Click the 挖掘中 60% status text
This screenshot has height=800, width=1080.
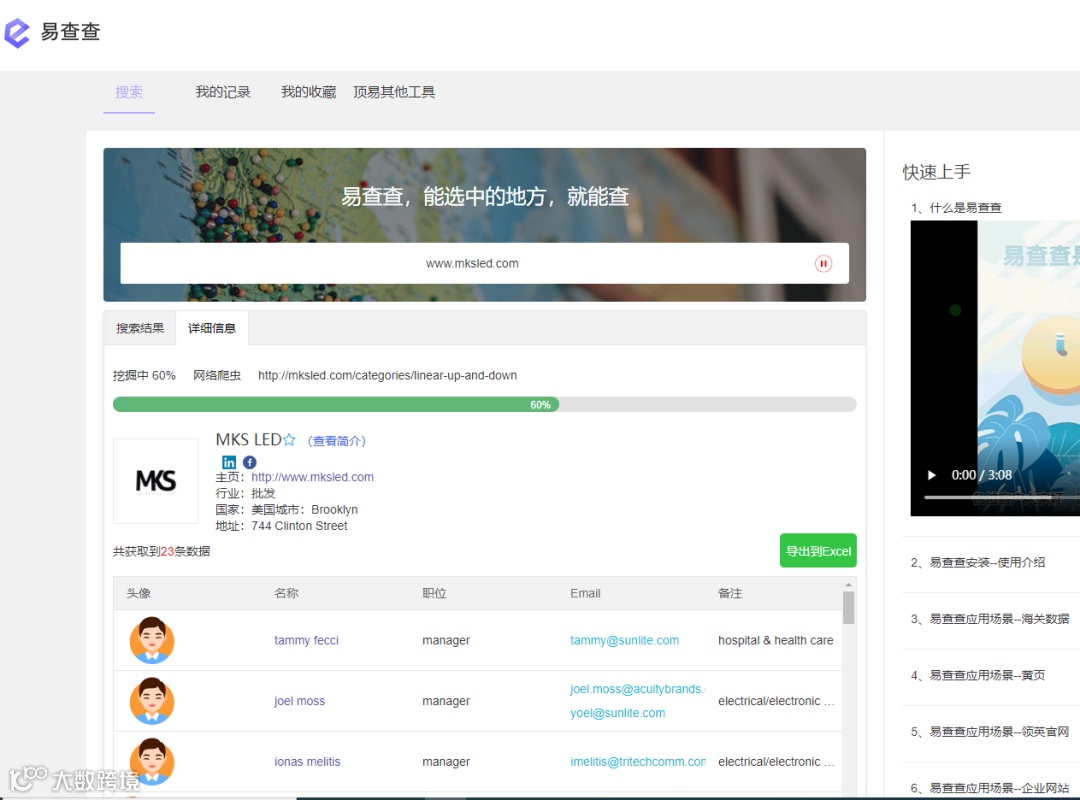pos(145,376)
